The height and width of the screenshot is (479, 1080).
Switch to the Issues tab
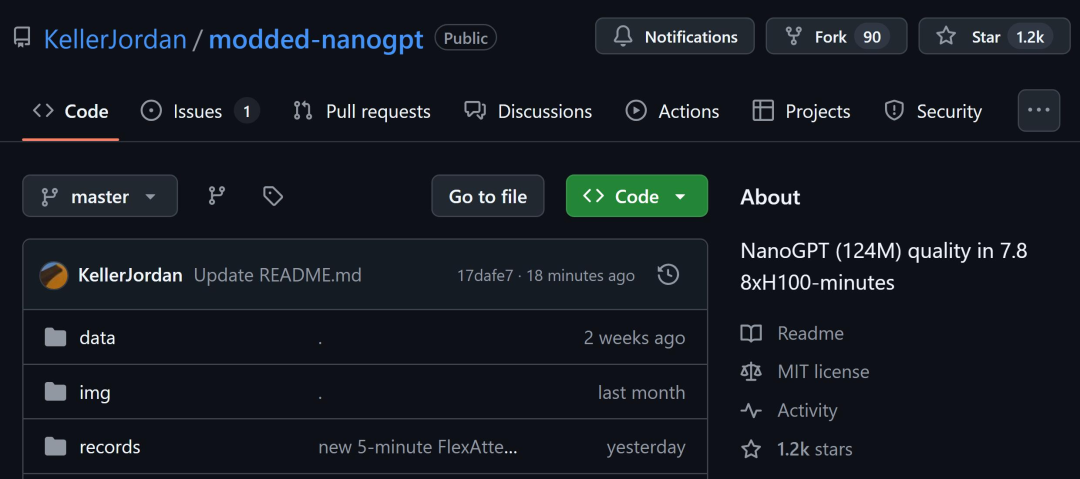199,111
